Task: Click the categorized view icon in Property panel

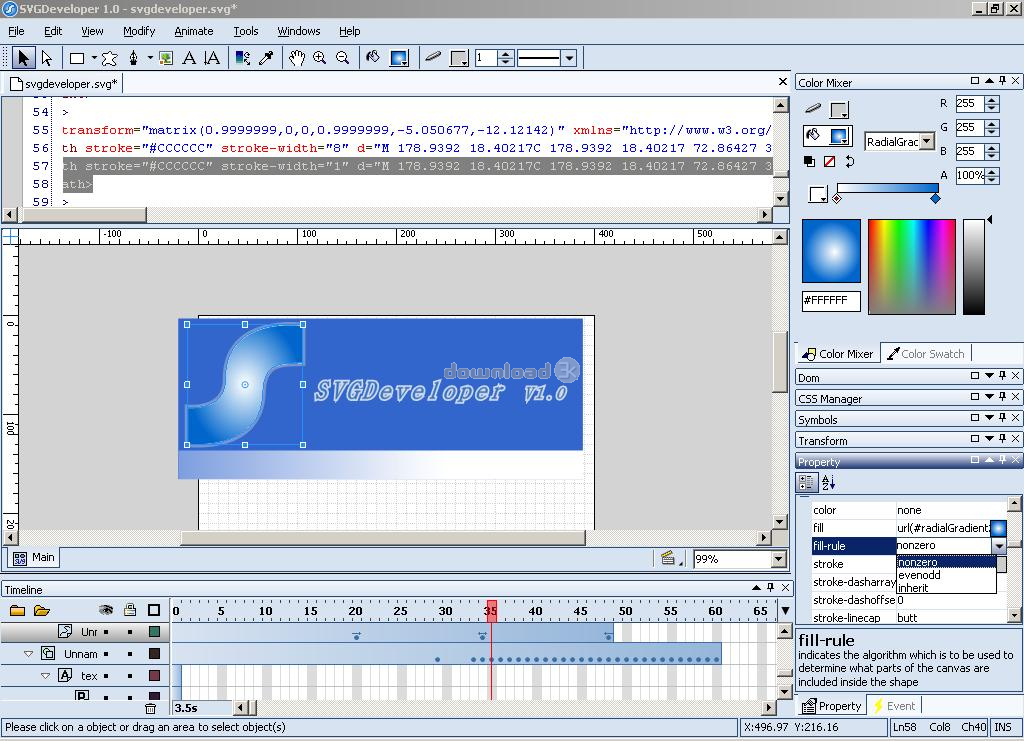Action: tap(807, 482)
